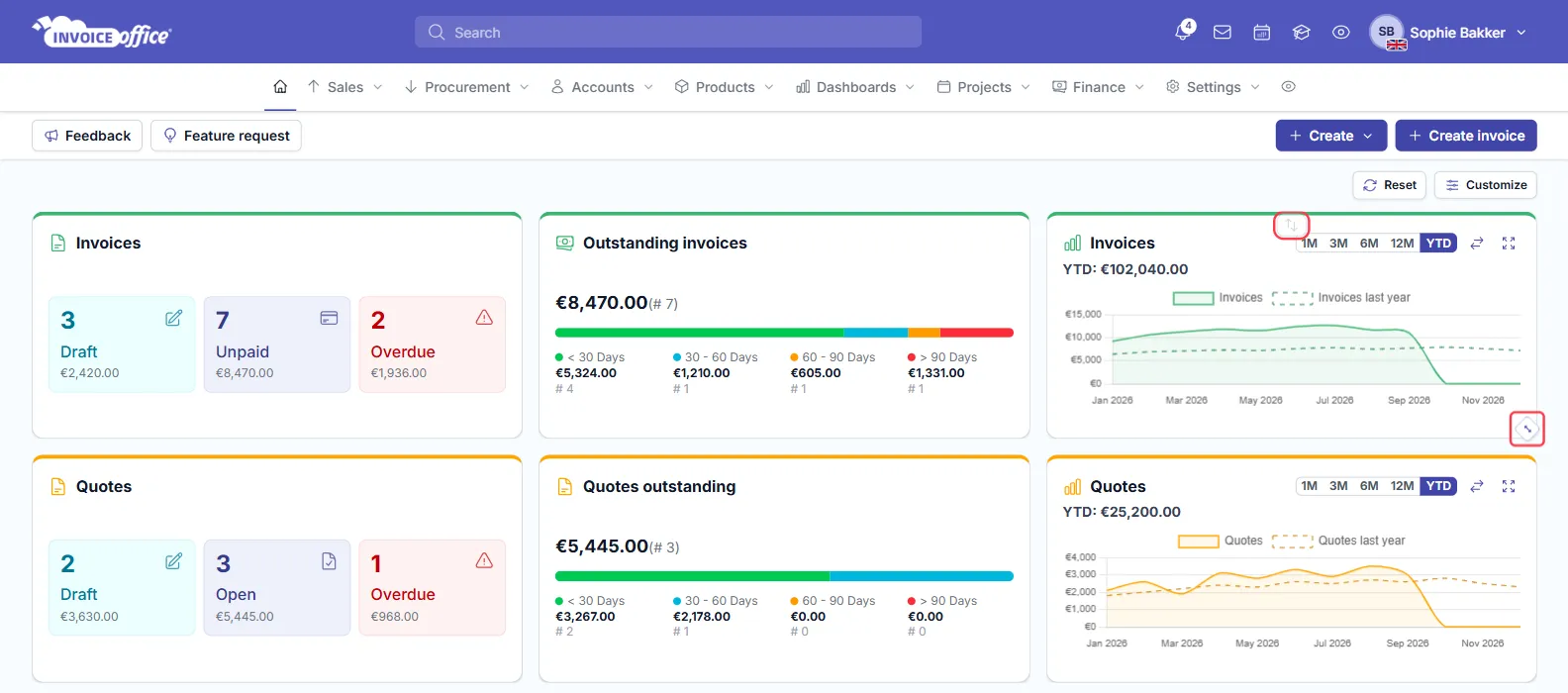Screen dimensions: 1568x693
Task: Focus the Search input field
Action: coord(668,32)
